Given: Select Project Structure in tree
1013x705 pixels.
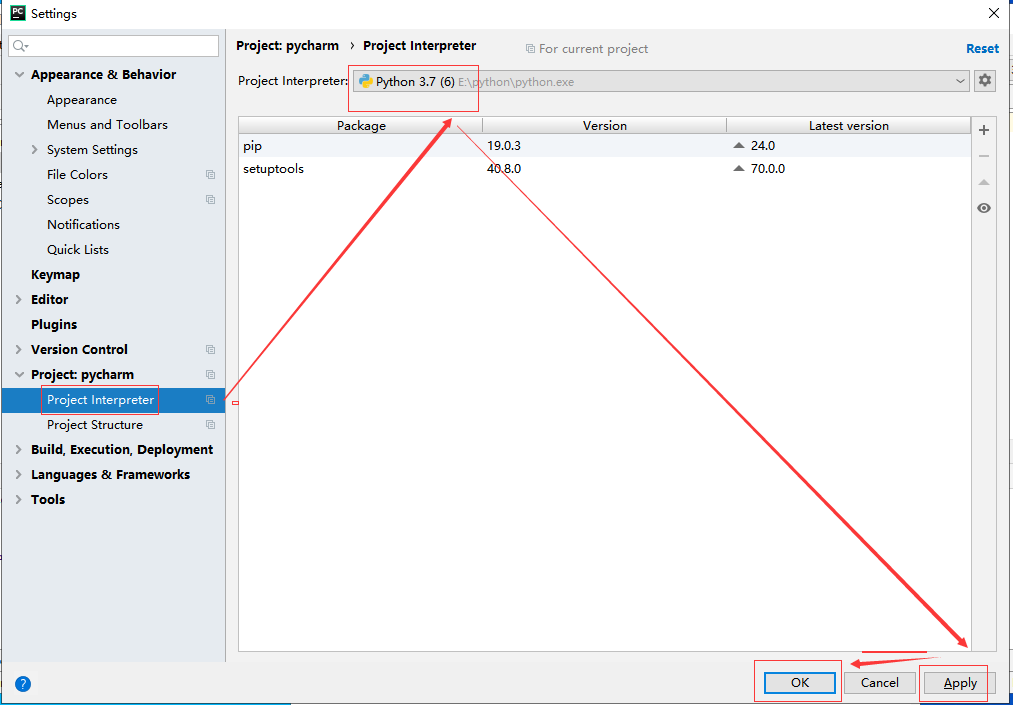Looking at the screenshot, I should pos(95,425).
